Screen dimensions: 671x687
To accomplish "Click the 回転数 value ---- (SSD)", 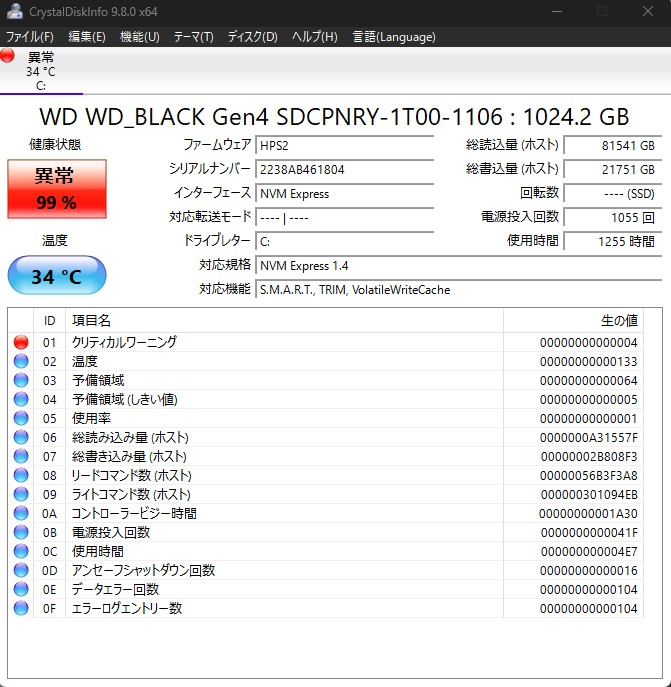I will pyautogui.click(x=612, y=193).
